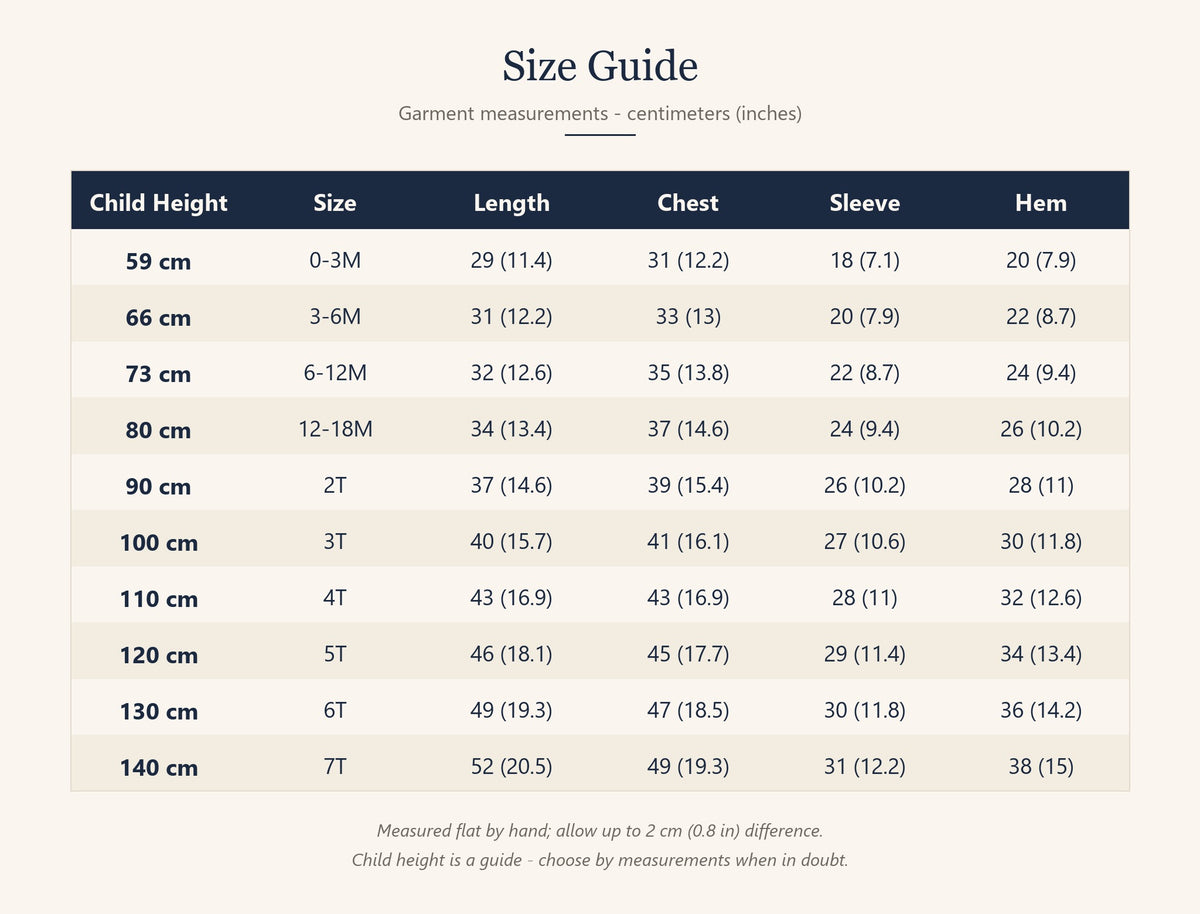Click Length value 32 (12.6) in 6-12M row
The width and height of the screenshot is (1200, 914).
pos(511,372)
